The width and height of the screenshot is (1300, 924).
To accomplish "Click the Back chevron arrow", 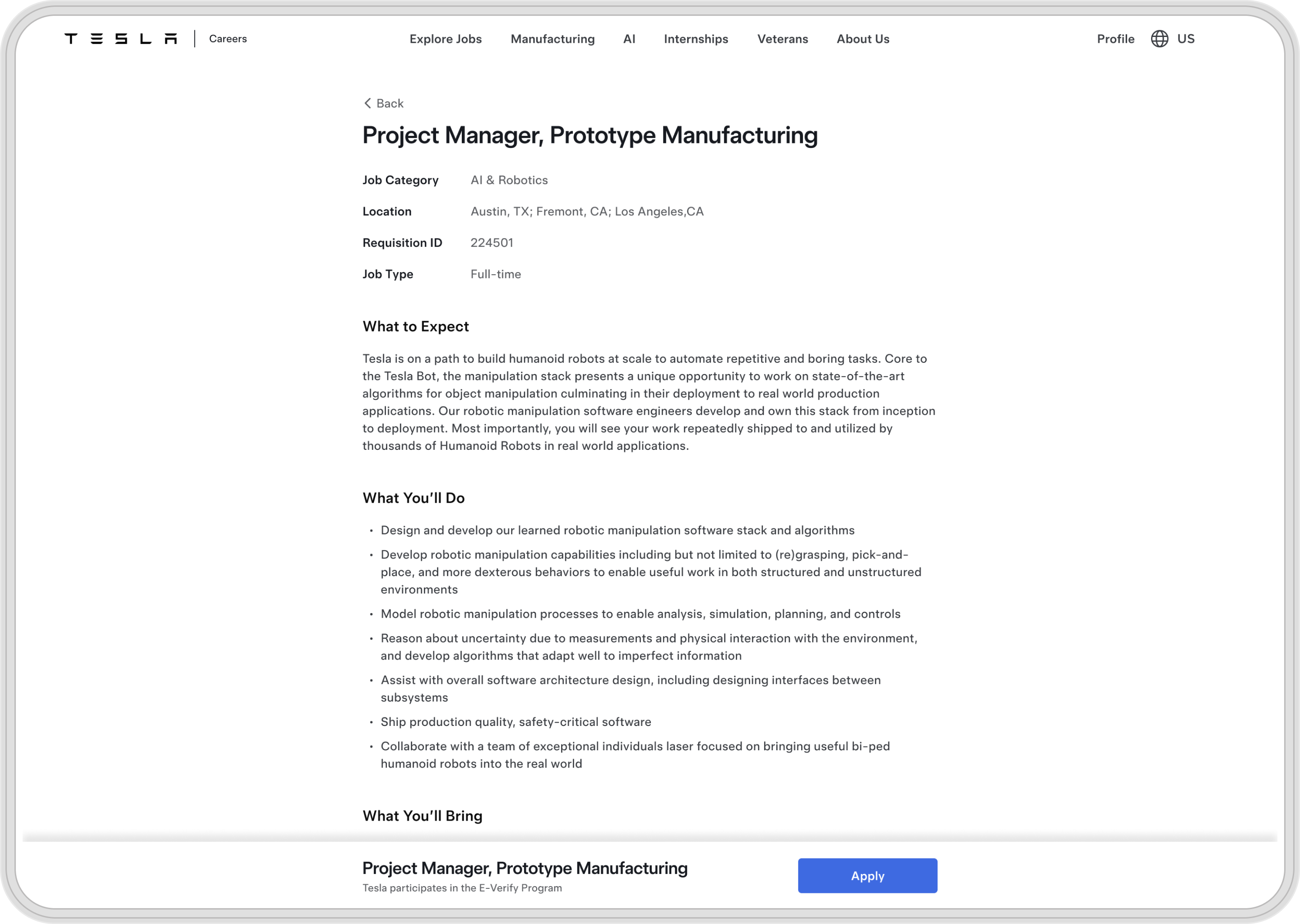I will click(368, 103).
